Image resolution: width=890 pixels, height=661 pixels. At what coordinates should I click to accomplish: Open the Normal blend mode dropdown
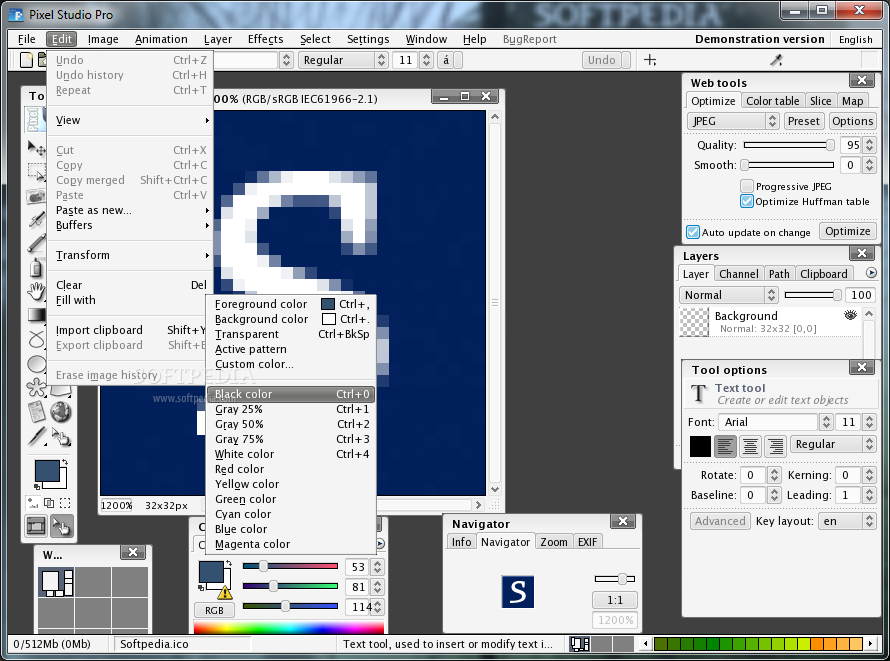click(x=728, y=295)
